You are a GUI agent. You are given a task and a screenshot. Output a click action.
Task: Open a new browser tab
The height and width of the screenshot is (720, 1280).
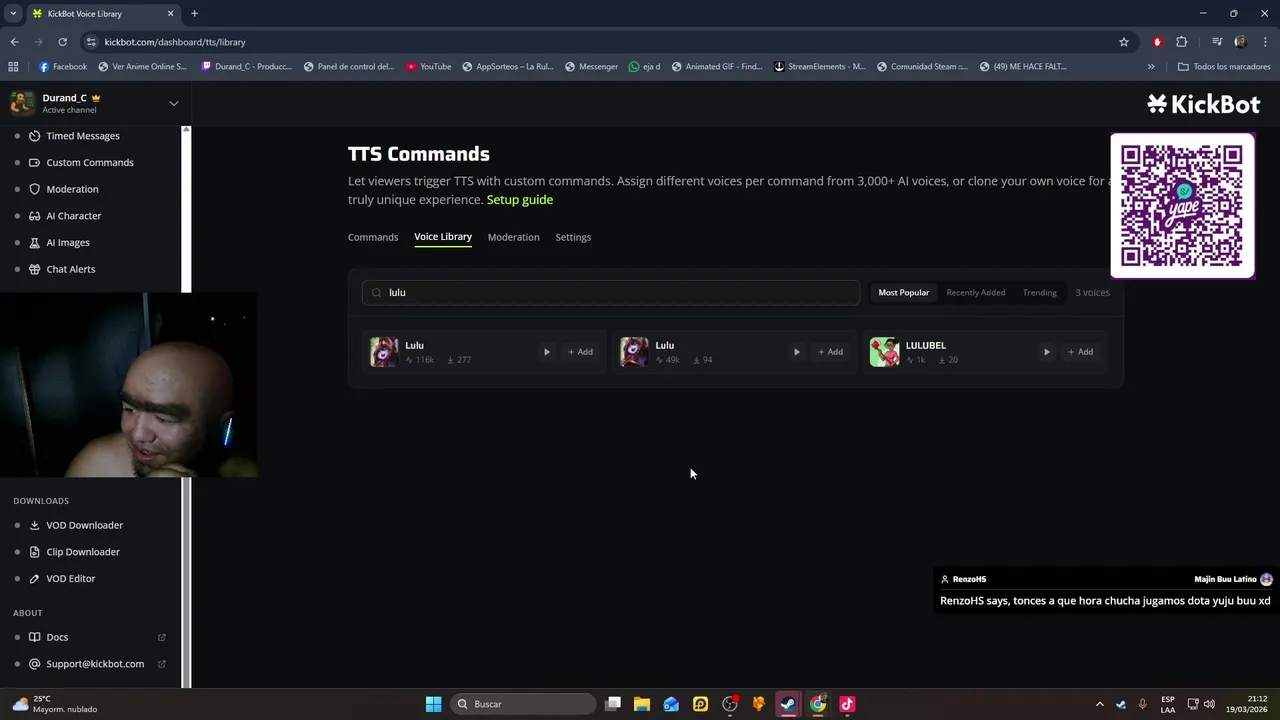194,14
